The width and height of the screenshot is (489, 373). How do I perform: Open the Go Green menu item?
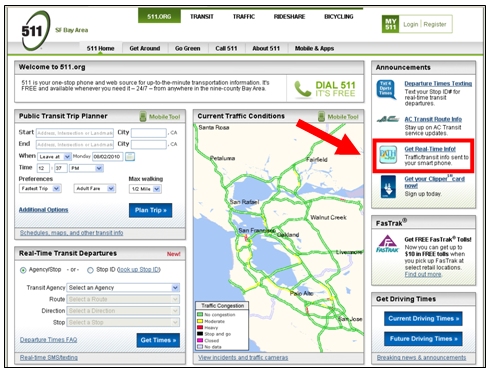[x=187, y=48]
